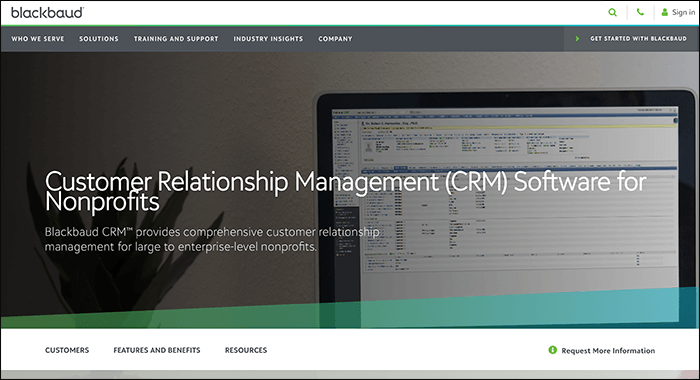The height and width of the screenshot is (380, 700).
Task: Jump to Features and Benefits section
Action: 157,350
